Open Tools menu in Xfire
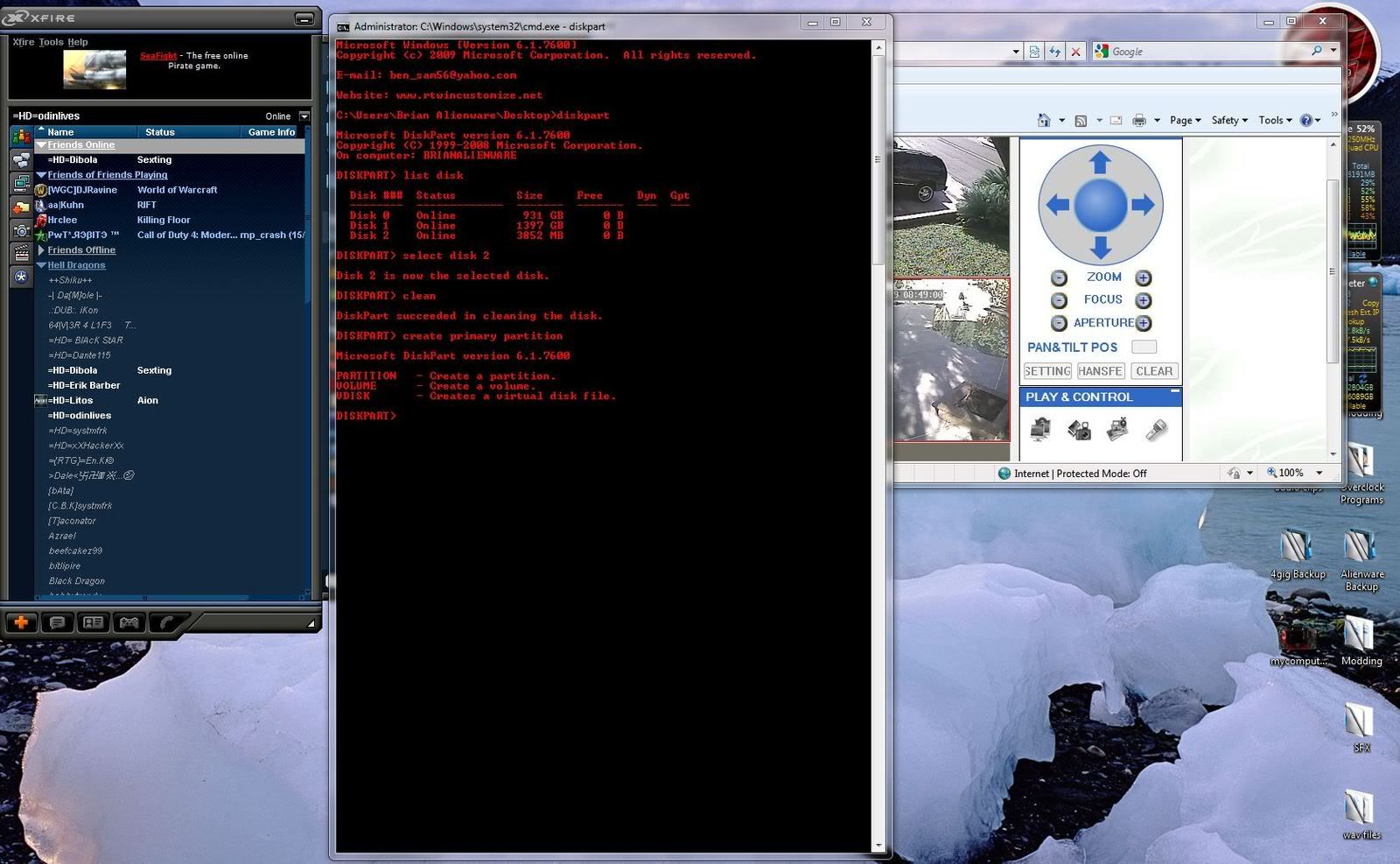 (x=52, y=42)
